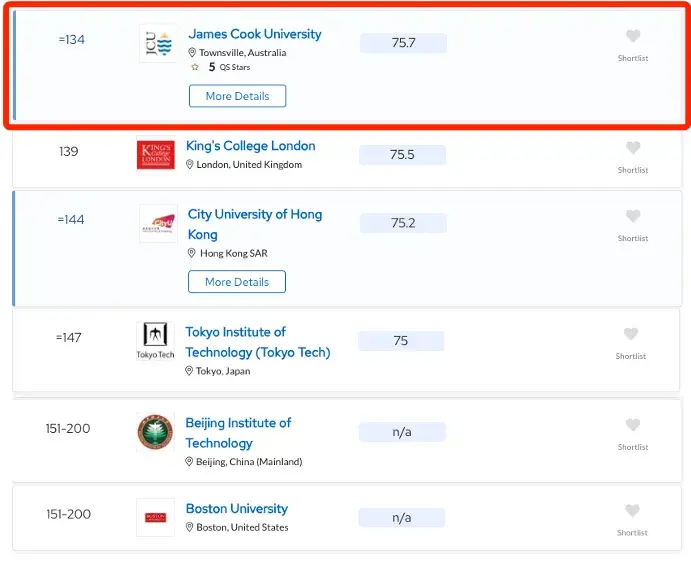This screenshot has height=564, width=691.
Task: Open the Boston University link
Action: (x=237, y=508)
